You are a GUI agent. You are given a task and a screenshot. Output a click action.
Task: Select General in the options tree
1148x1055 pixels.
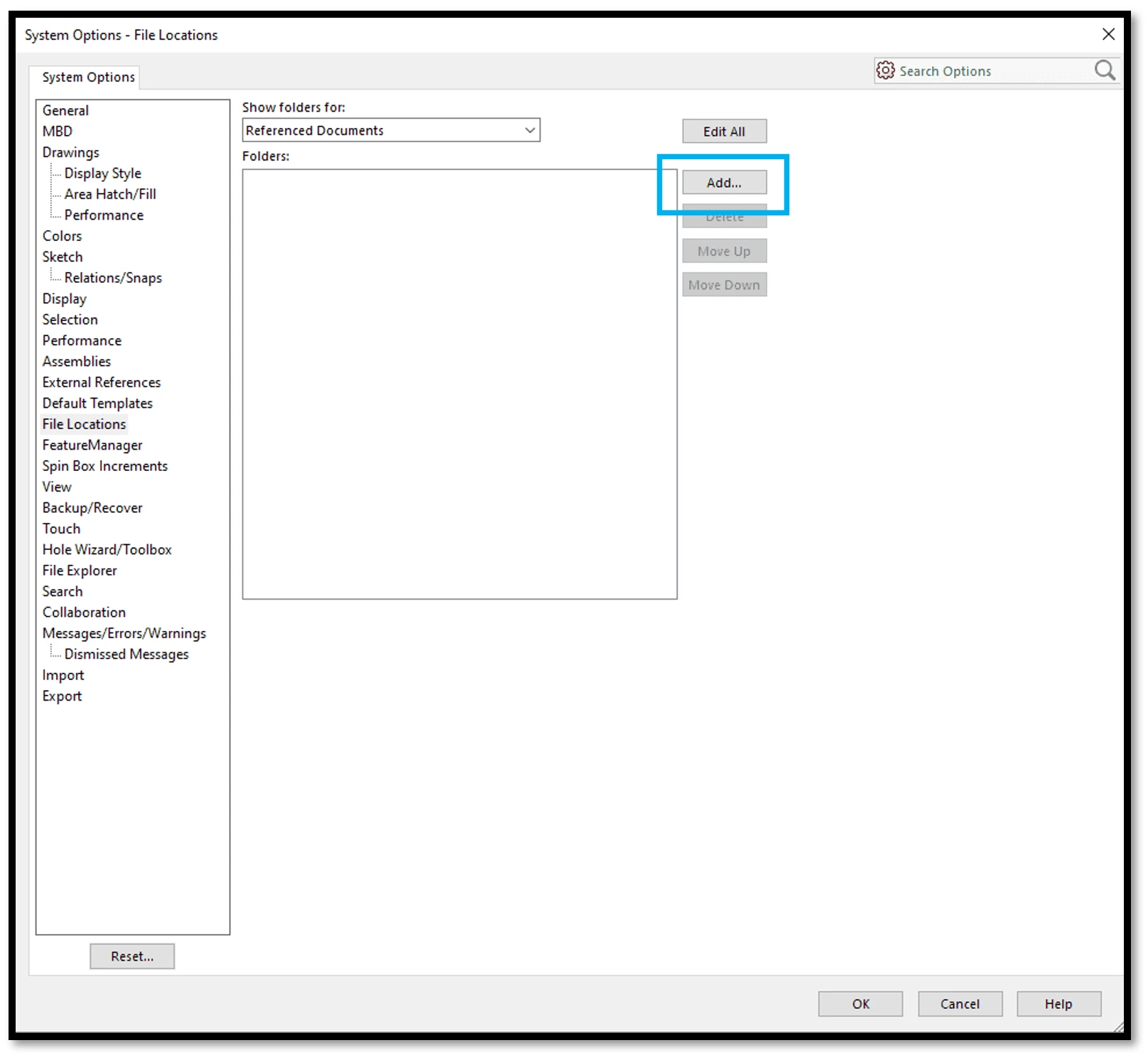pyautogui.click(x=65, y=110)
